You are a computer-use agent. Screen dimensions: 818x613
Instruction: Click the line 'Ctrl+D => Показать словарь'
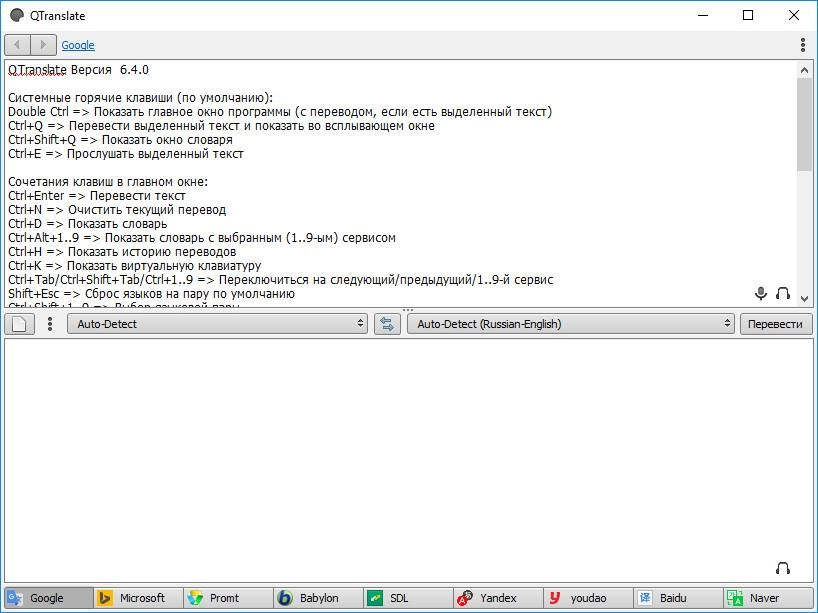click(x=88, y=224)
